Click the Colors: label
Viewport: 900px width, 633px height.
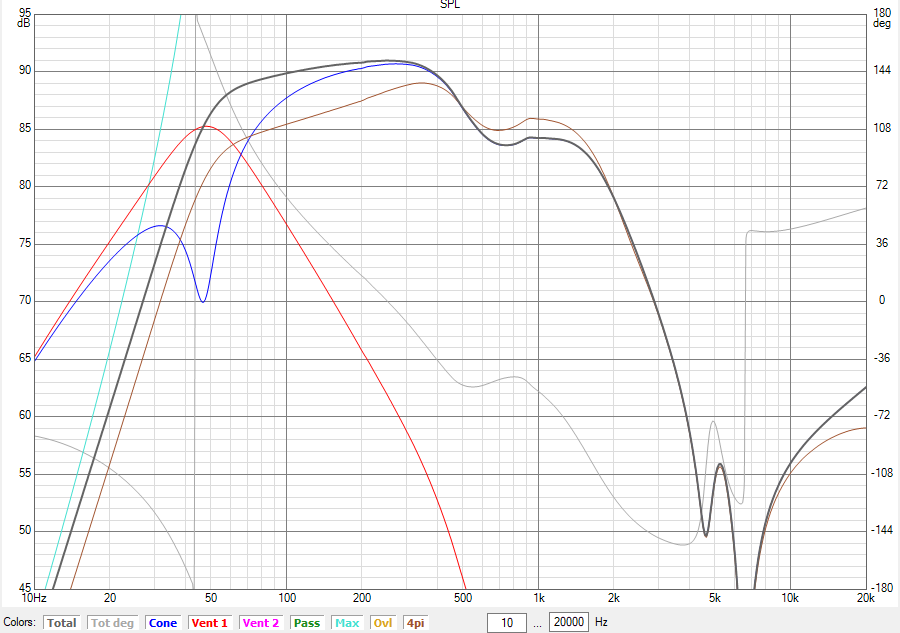(20, 623)
